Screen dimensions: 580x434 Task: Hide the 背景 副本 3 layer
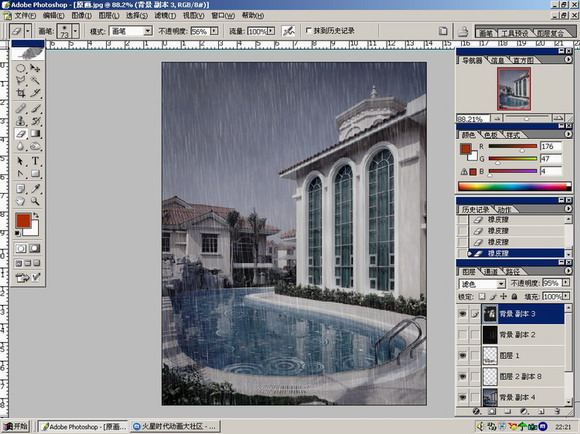(462, 314)
